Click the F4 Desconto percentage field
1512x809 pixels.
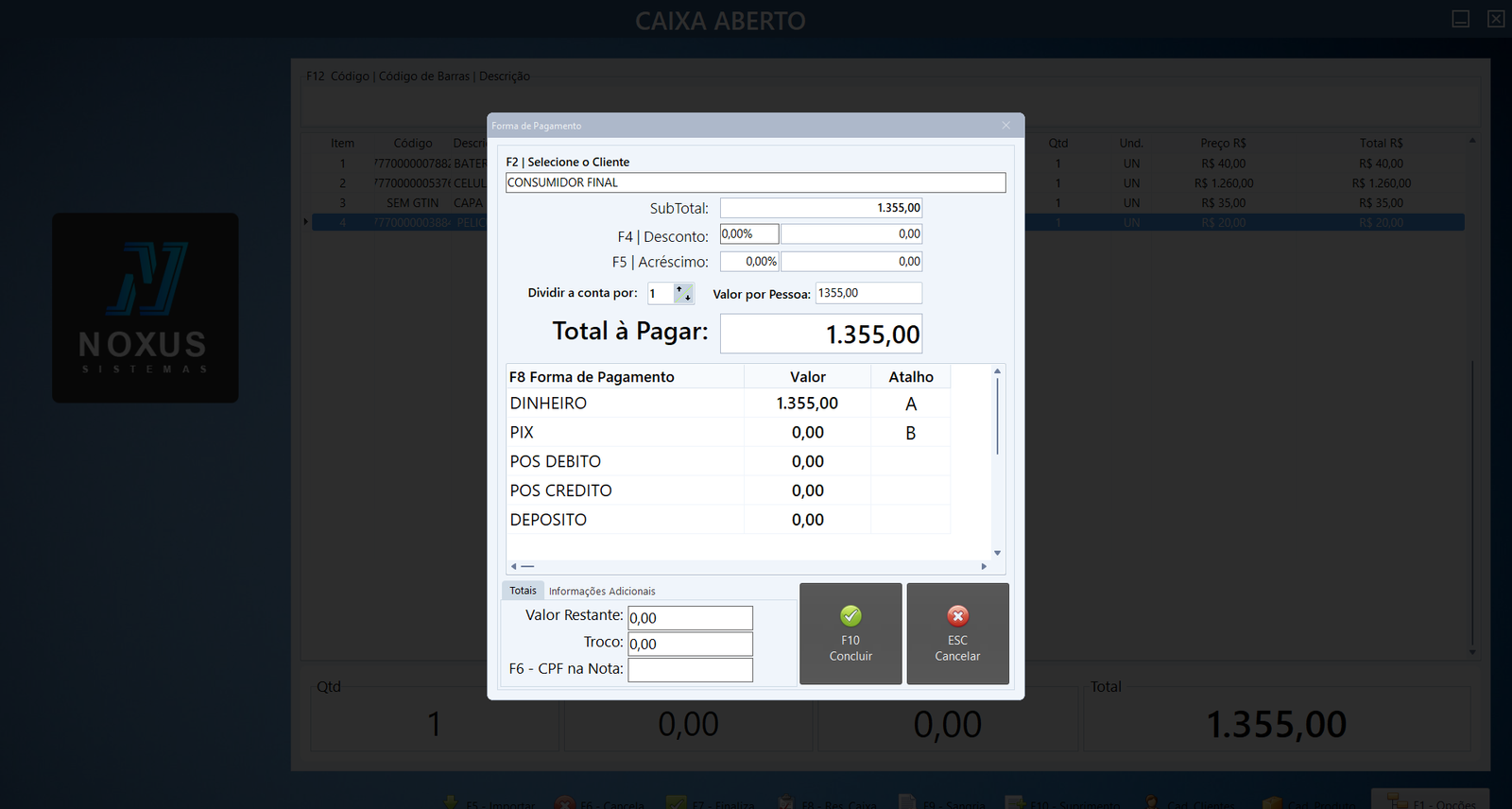click(x=749, y=234)
